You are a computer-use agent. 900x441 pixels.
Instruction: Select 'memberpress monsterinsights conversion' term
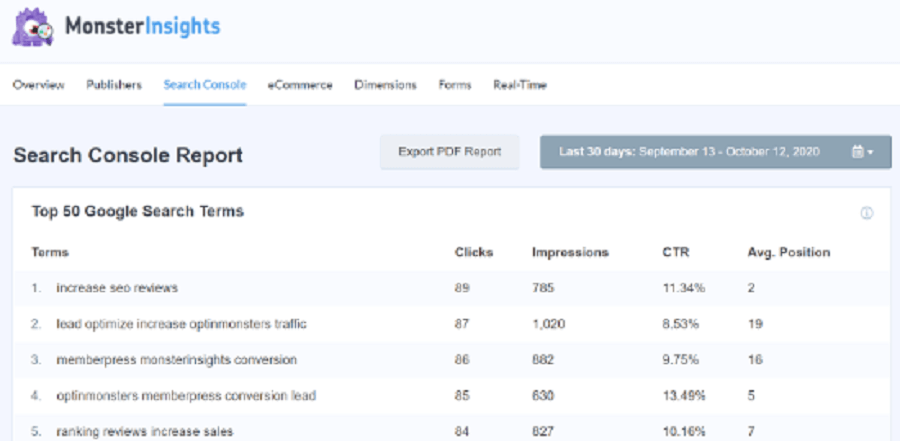point(177,360)
